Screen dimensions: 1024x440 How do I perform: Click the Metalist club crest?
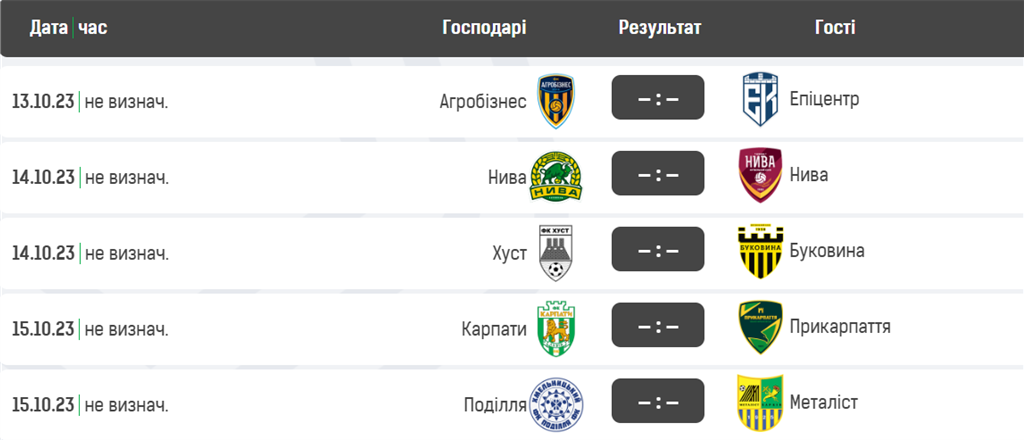click(760, 403)
